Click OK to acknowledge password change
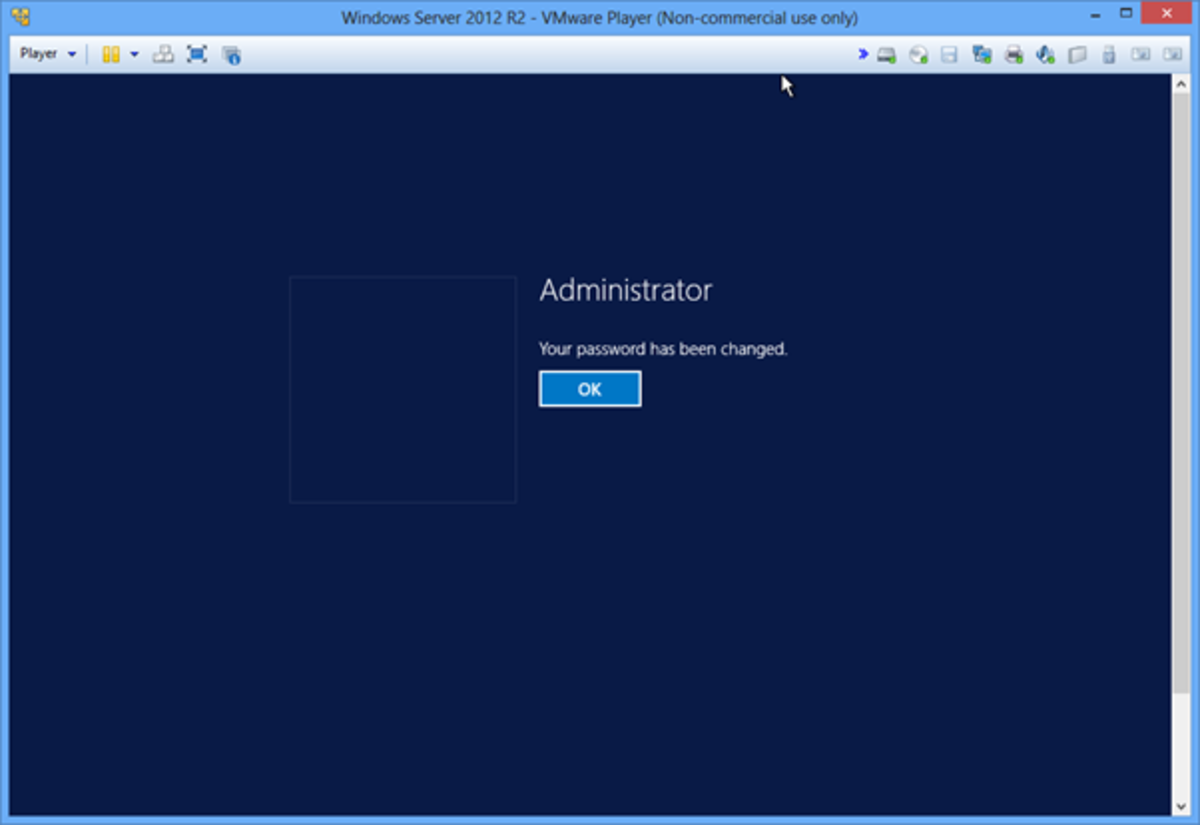 point(589,389)
